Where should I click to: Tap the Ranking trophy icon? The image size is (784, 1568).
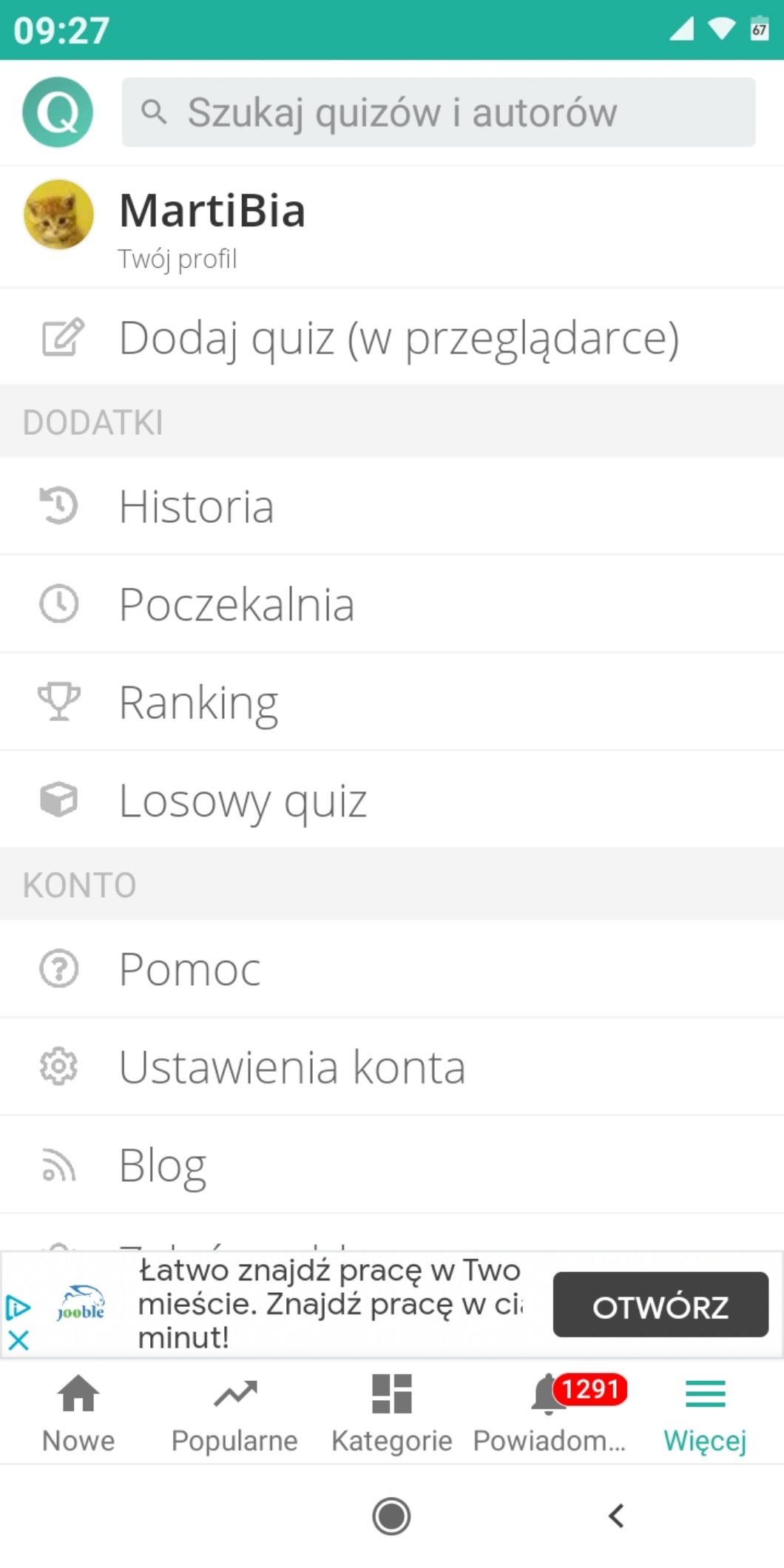click(x=58, y=701)
